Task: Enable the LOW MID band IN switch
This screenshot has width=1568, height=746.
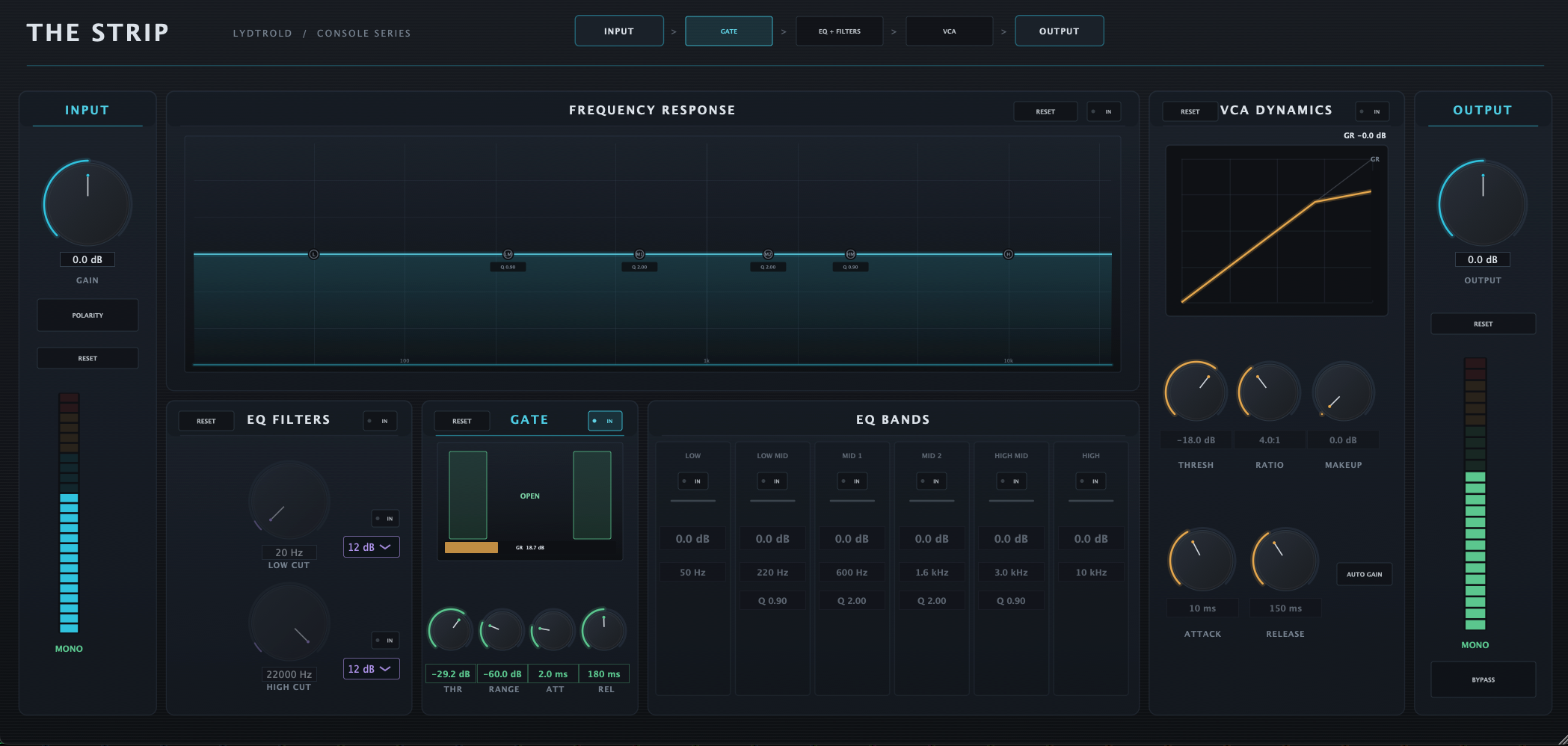Action: click(x=772, y=481)
